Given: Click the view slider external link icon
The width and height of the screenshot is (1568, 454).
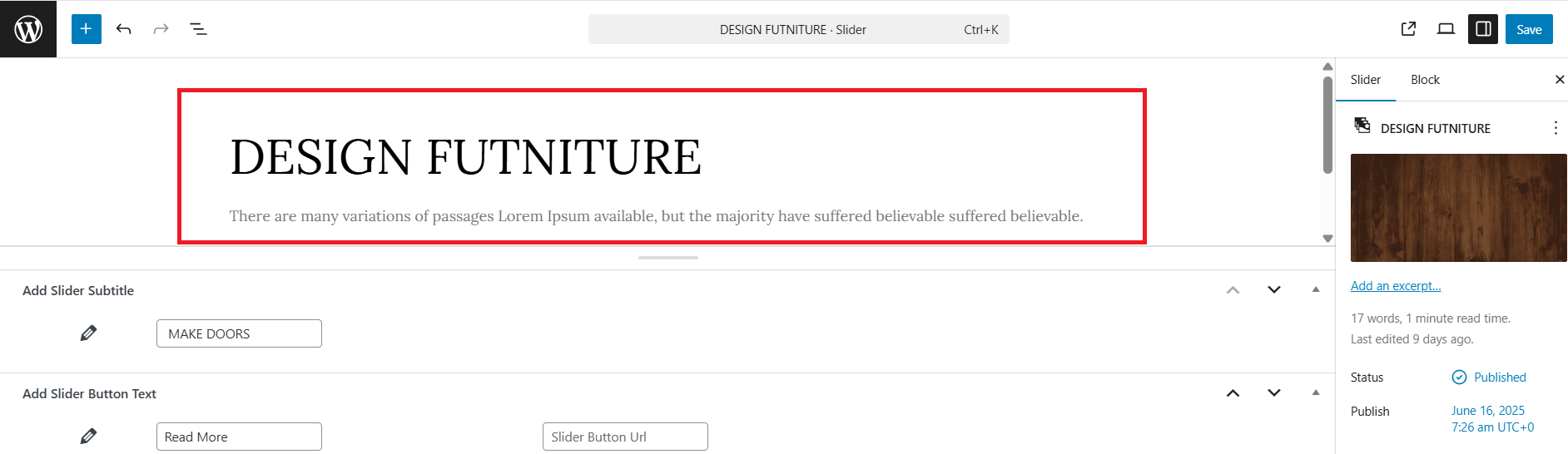Looking at the screenshot, I should coord(1408,29).
